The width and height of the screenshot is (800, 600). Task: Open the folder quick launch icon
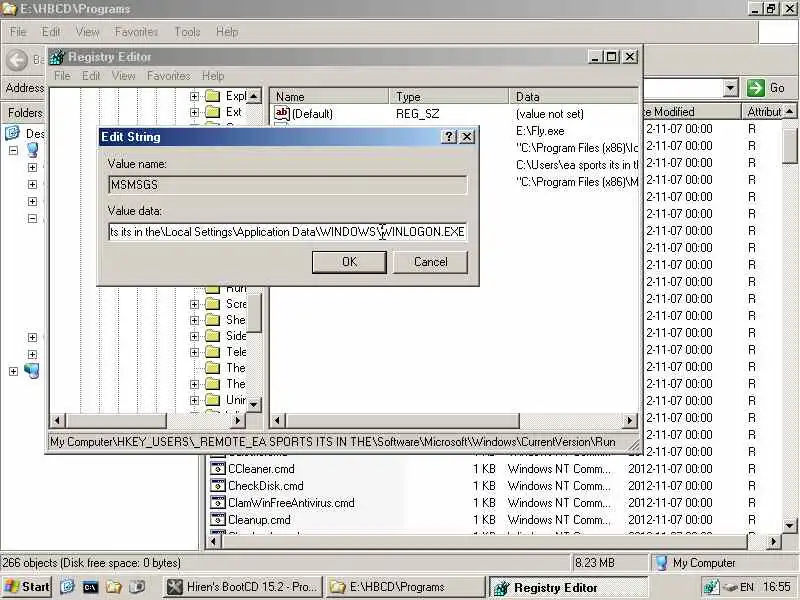(x=113, y=587)
